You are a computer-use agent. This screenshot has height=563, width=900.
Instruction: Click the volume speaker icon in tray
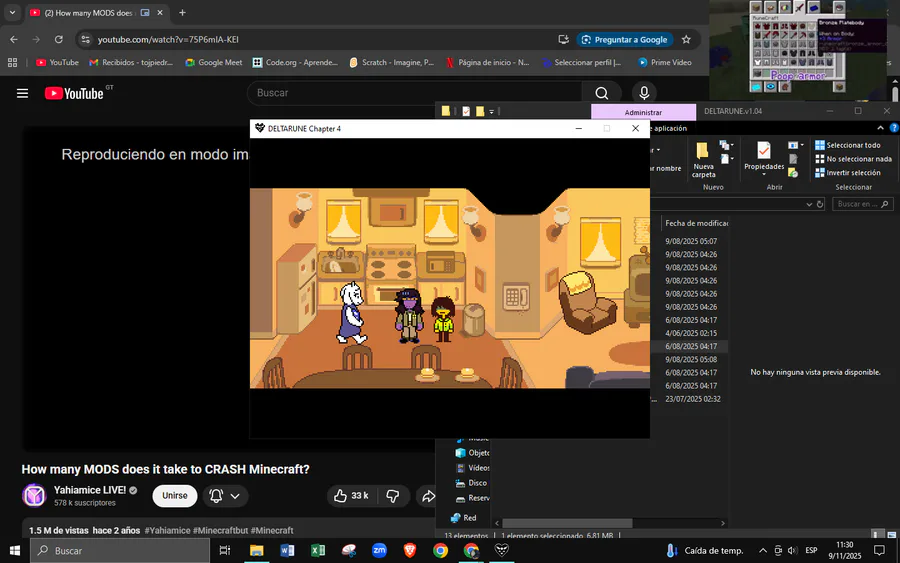coord(793,550)
